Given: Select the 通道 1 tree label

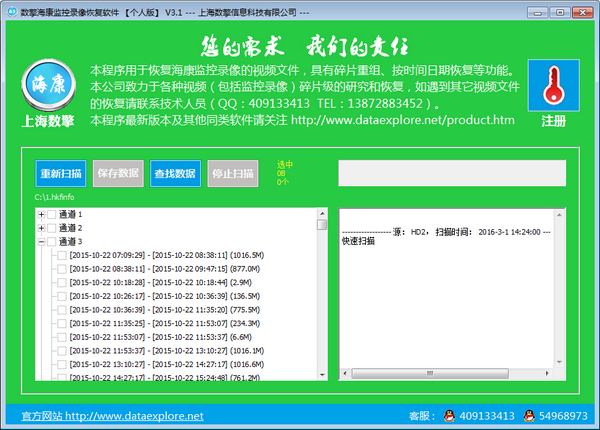Looking at the screenshot, I should coord(70,215).
